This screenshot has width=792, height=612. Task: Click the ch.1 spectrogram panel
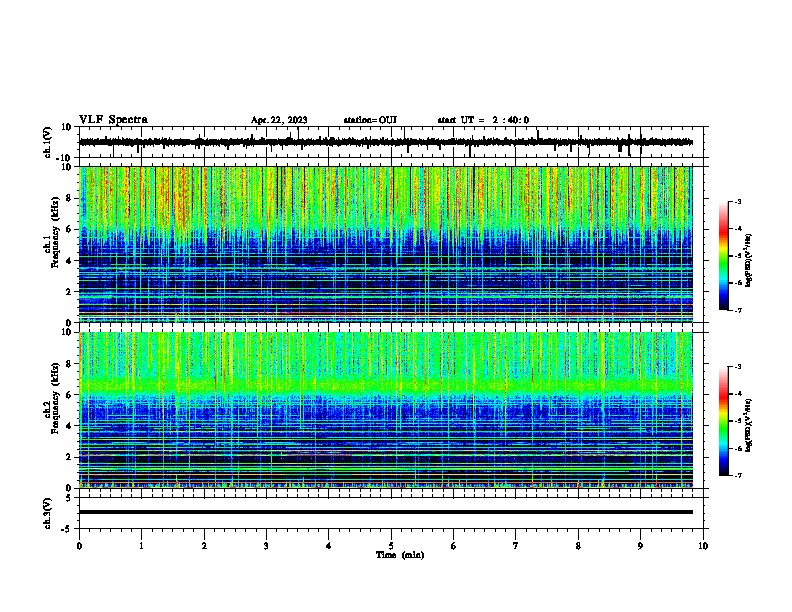[x=385, y=244]
